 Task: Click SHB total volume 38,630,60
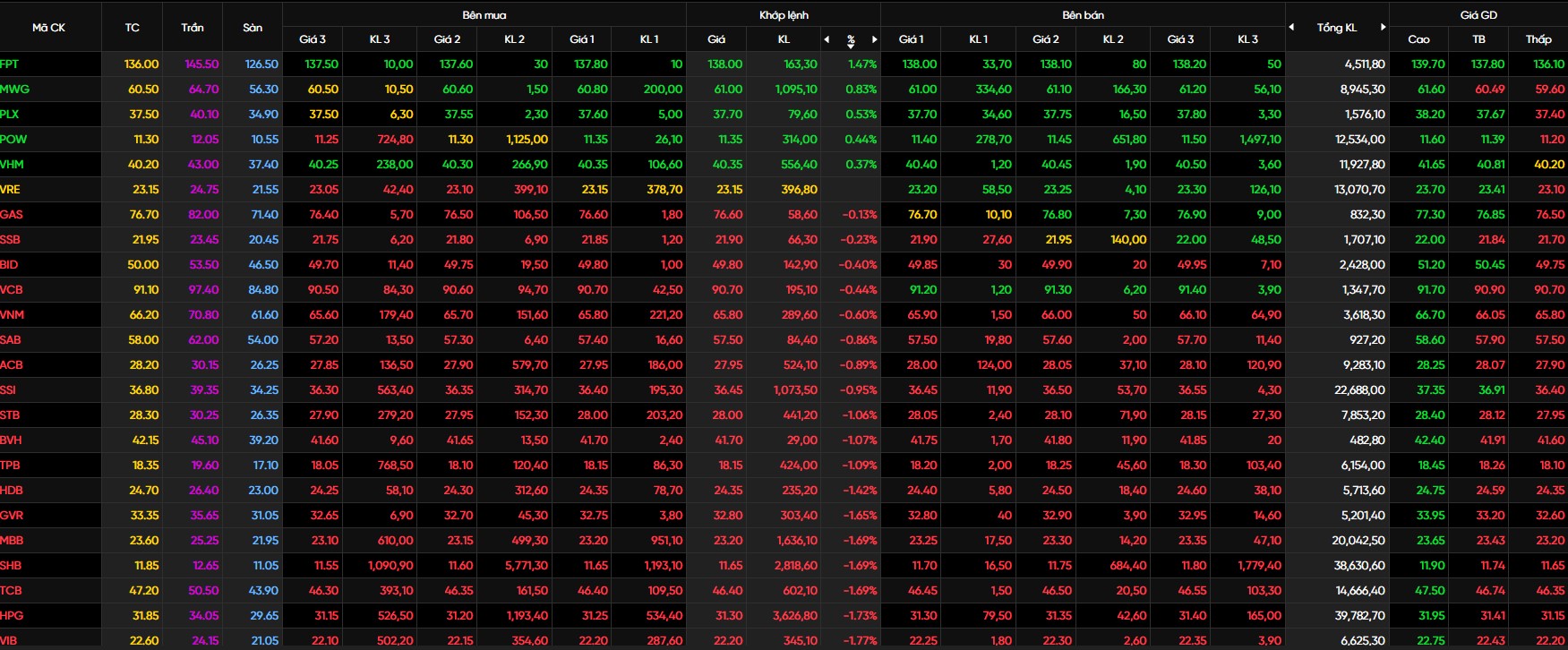pyautogui.click(x=1359, y=566)
